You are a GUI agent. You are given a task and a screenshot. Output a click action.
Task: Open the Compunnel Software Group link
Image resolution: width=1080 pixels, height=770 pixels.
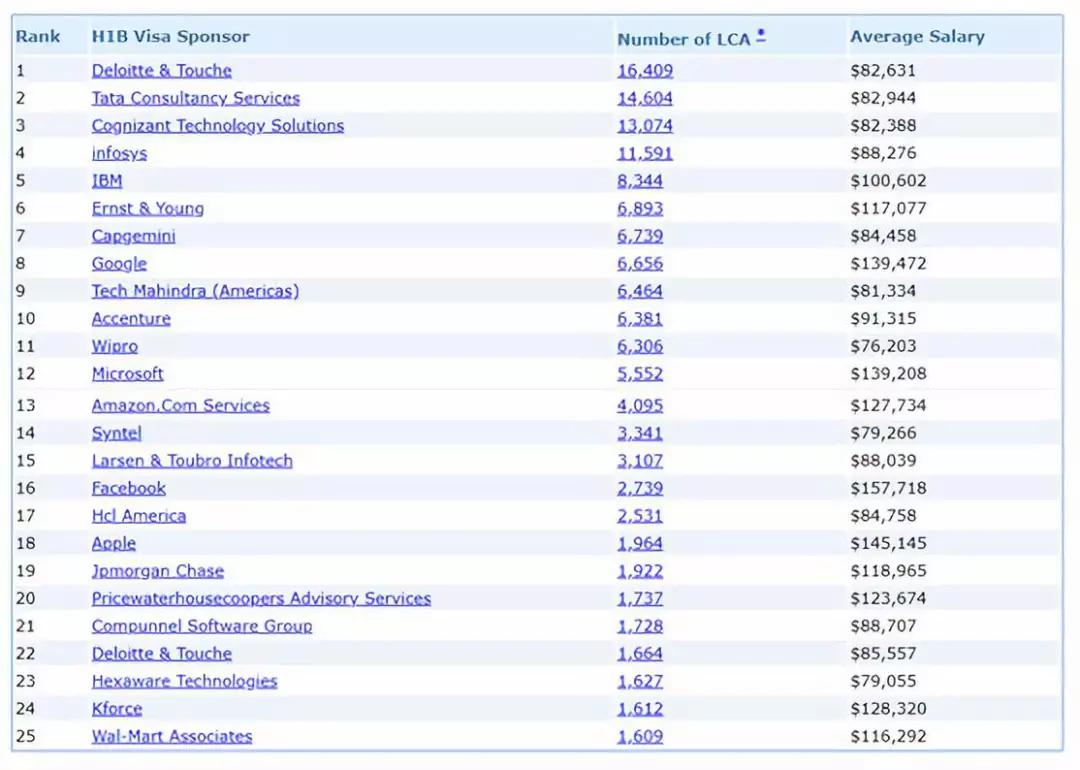pos(202,626)
